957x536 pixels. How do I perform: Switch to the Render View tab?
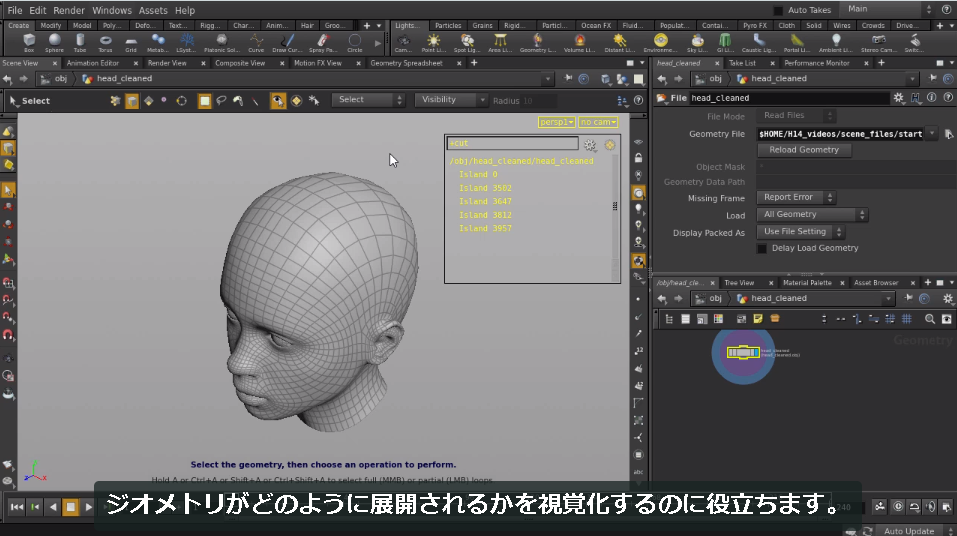click(x=167, y=63)
